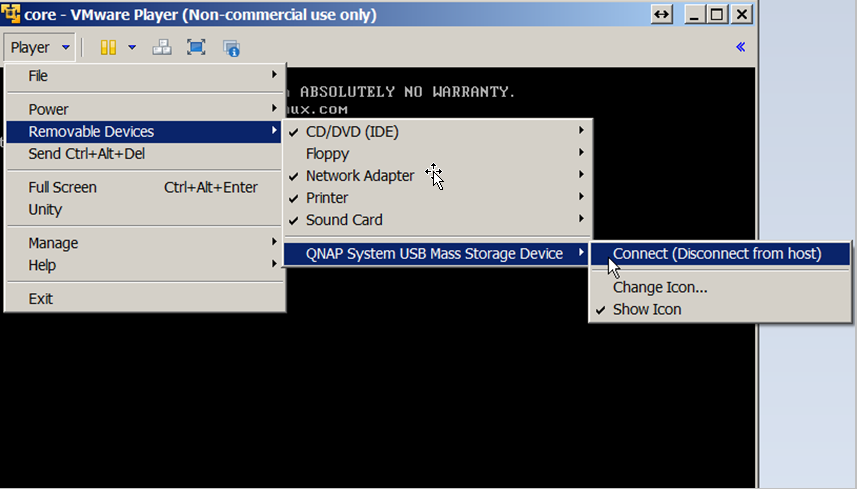Expand the arrow beside CD/DVD (IDE)
The width and height of the screenshot is (857, 489).
coord(582,131)
